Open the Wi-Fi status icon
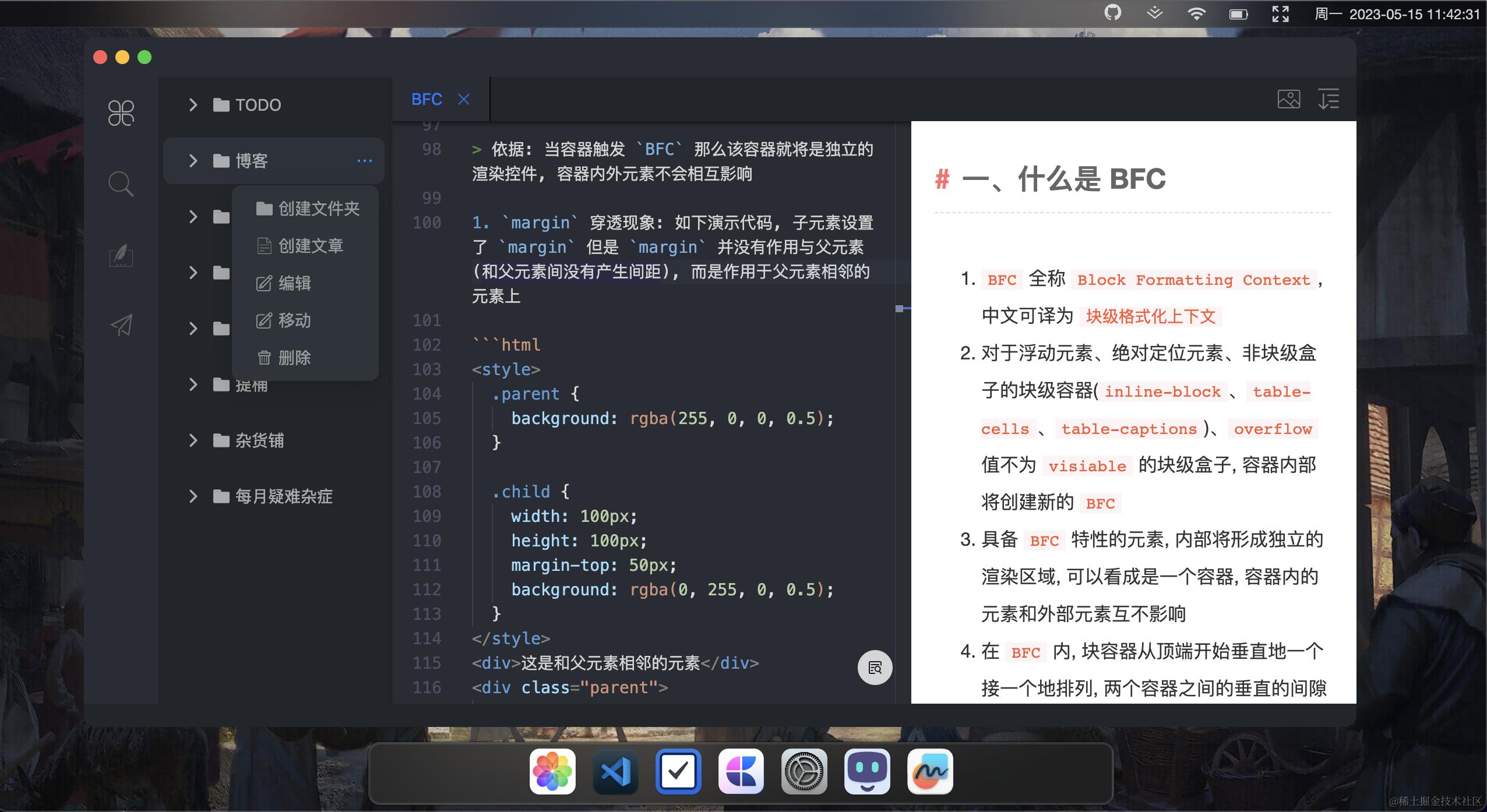This screenshot has width=1487, height=812. coord(1196,13)
